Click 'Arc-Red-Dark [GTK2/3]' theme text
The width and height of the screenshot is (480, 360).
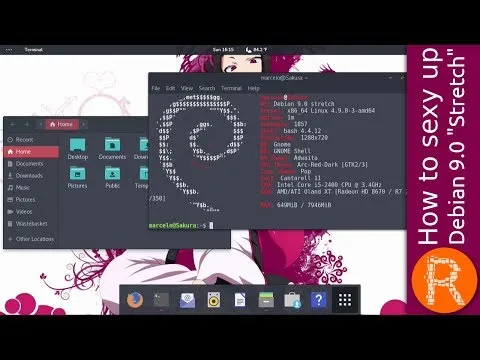(332, 164)
